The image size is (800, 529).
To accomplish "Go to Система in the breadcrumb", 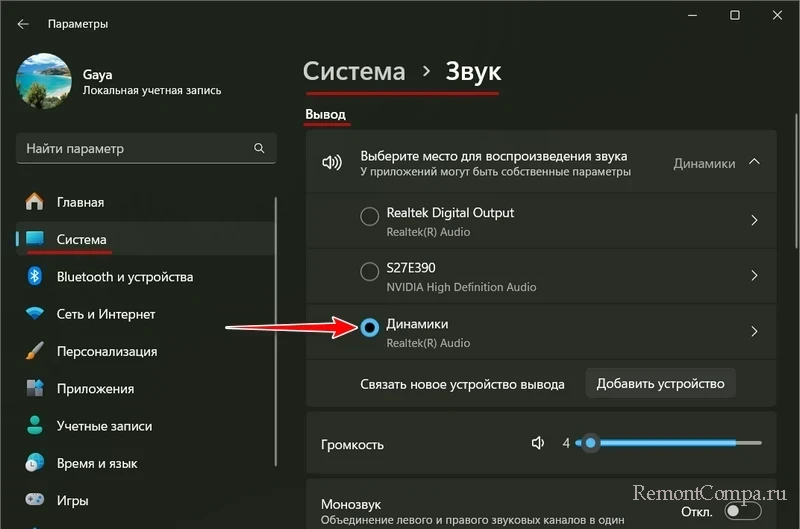I will [x=354, y=72].
